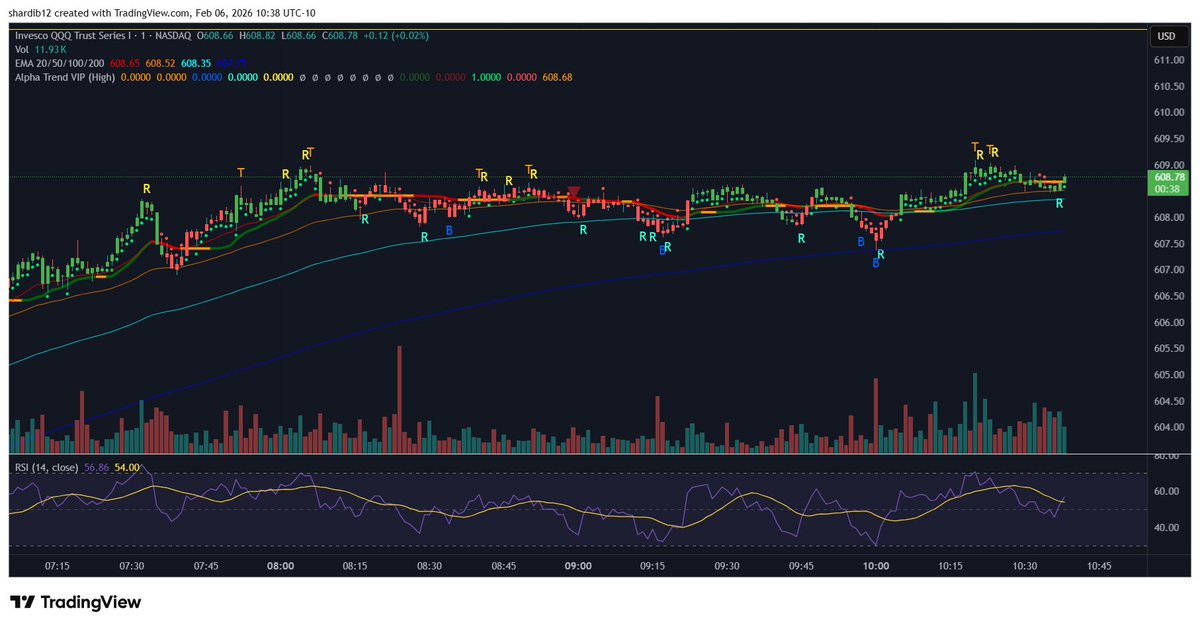Select the "Alpha Trend VIP (High)" indicator legend
The height and width of the screenshot is (627, 1200).
tap(64, 77)
